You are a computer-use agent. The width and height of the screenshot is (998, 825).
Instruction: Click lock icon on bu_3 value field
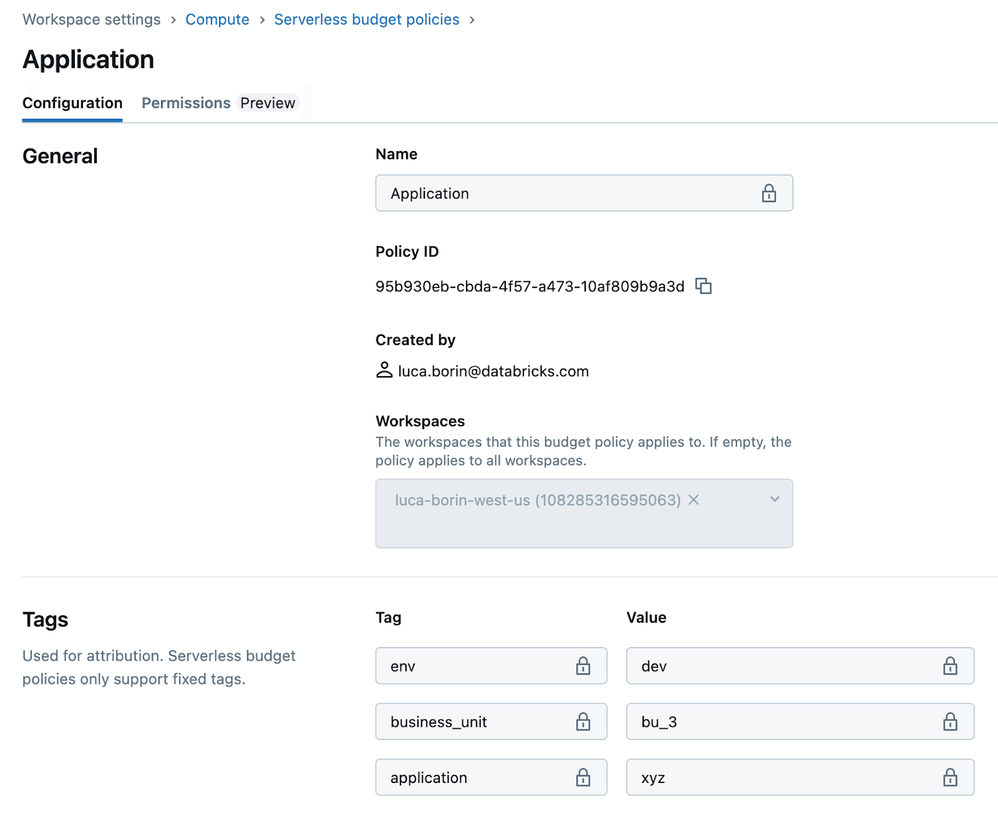click(x=950, y=722)
